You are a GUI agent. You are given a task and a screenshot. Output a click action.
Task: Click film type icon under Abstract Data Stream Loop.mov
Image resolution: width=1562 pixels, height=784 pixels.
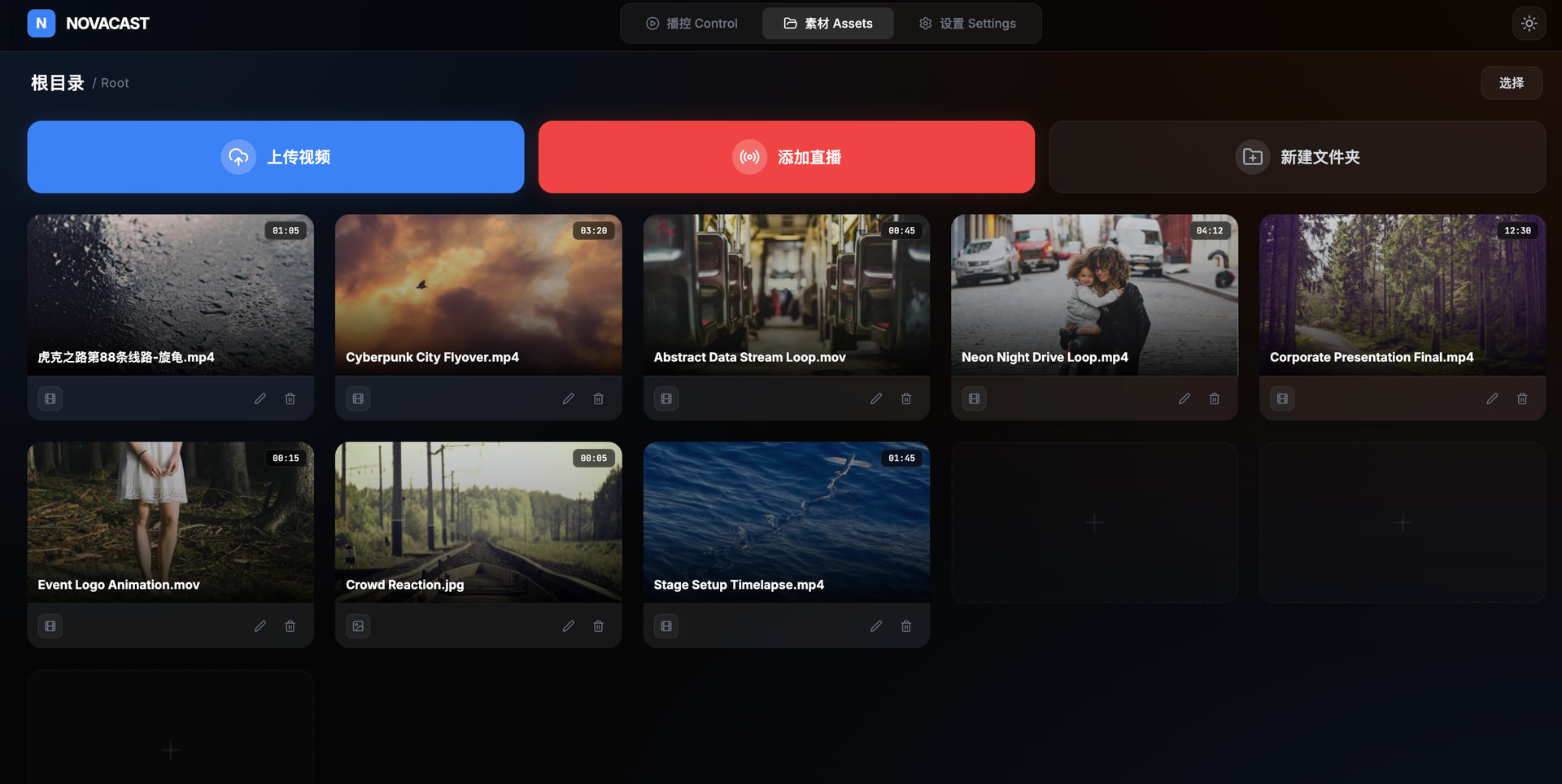(x=666, y=399)
